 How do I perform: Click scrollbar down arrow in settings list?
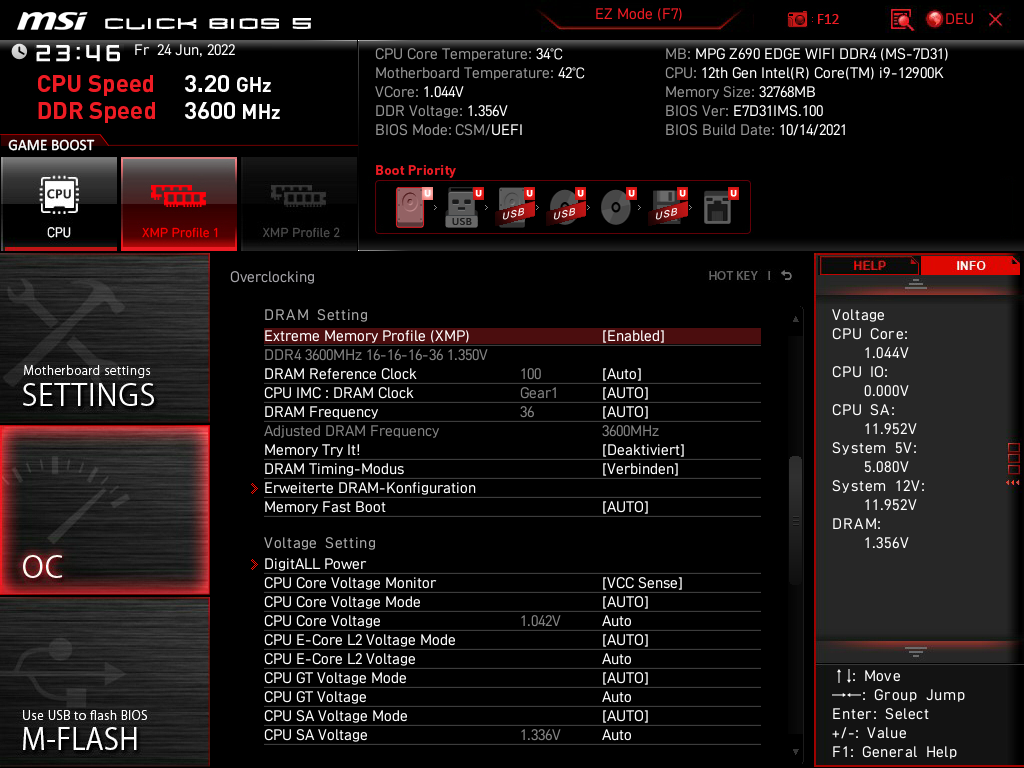pyautogui.click(x=795, y=752)
